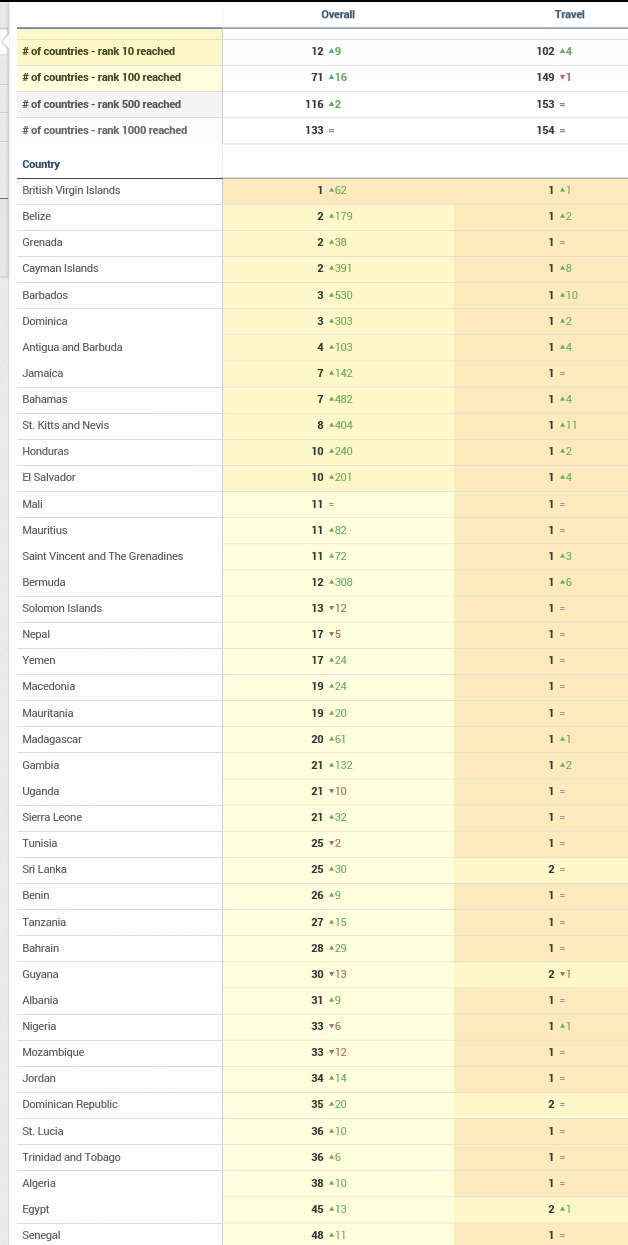The width and height of the screenshot is (628, 1245).
Task: Click the Solomon Islands country name
Action: 62,608
